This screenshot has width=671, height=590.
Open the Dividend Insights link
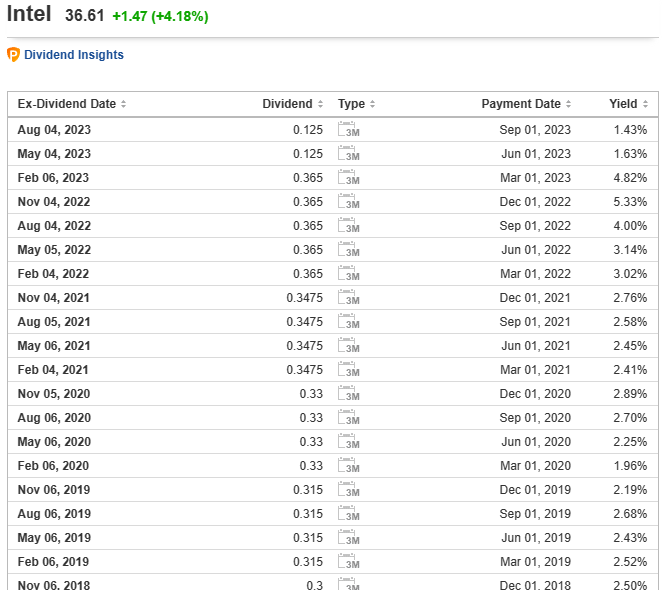click(x=74, y=55)
